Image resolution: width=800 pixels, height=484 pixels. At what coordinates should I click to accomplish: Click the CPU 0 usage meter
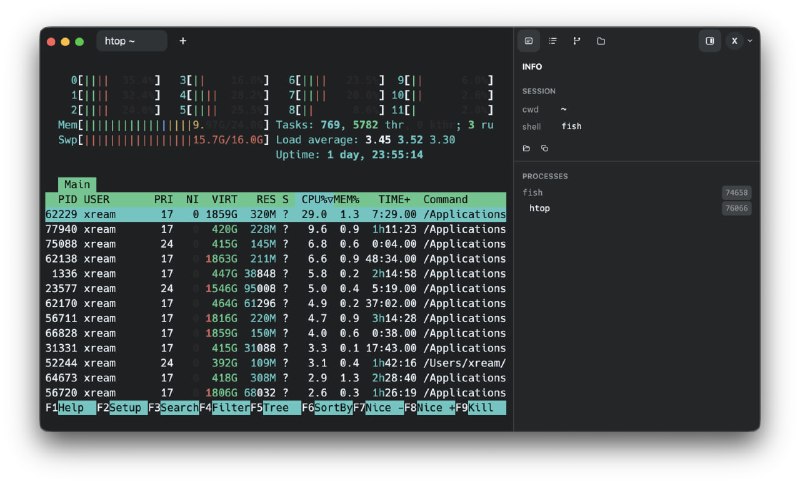(115, 80)
